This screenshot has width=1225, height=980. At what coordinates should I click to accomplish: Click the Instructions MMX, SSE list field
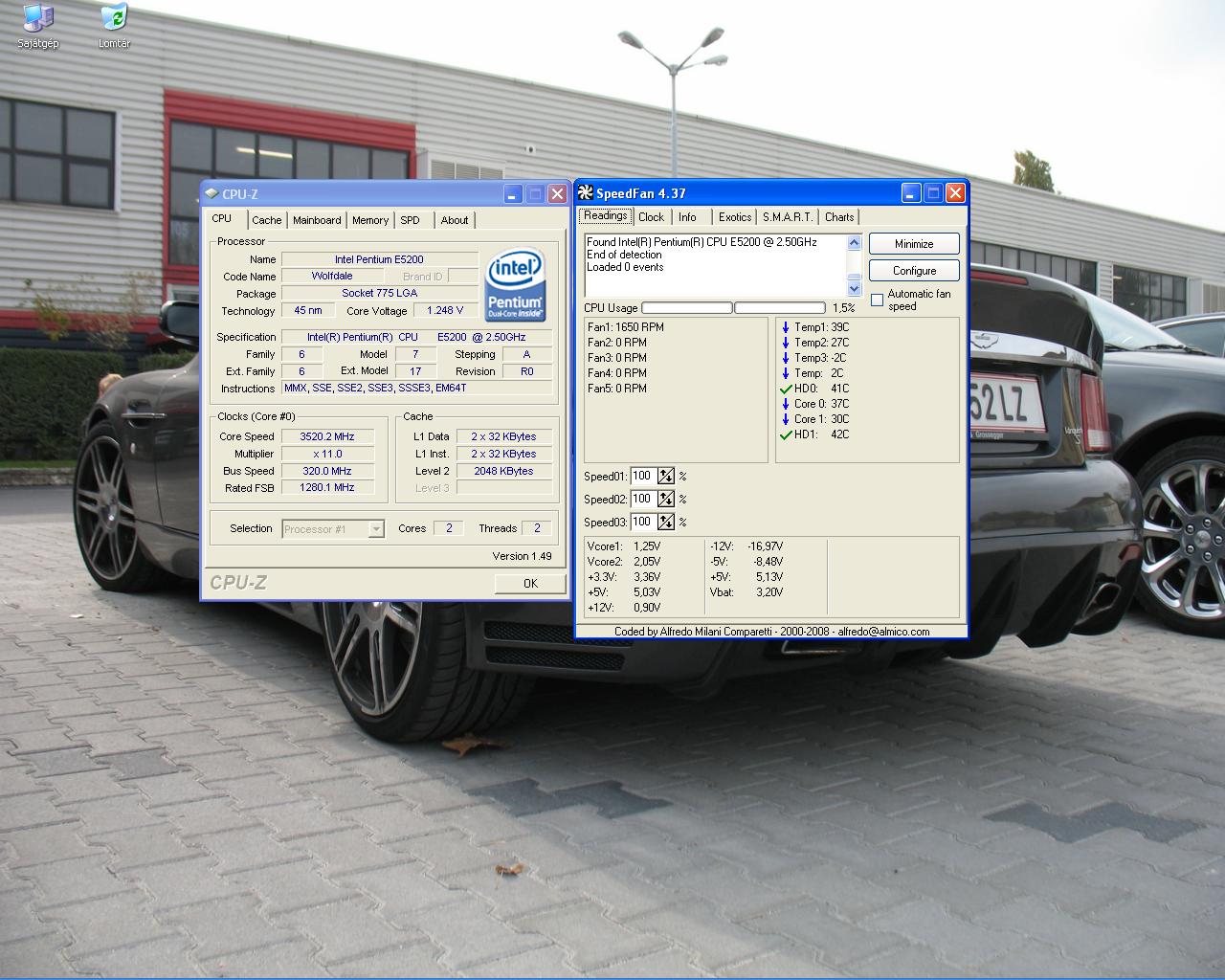pos(417,389)
